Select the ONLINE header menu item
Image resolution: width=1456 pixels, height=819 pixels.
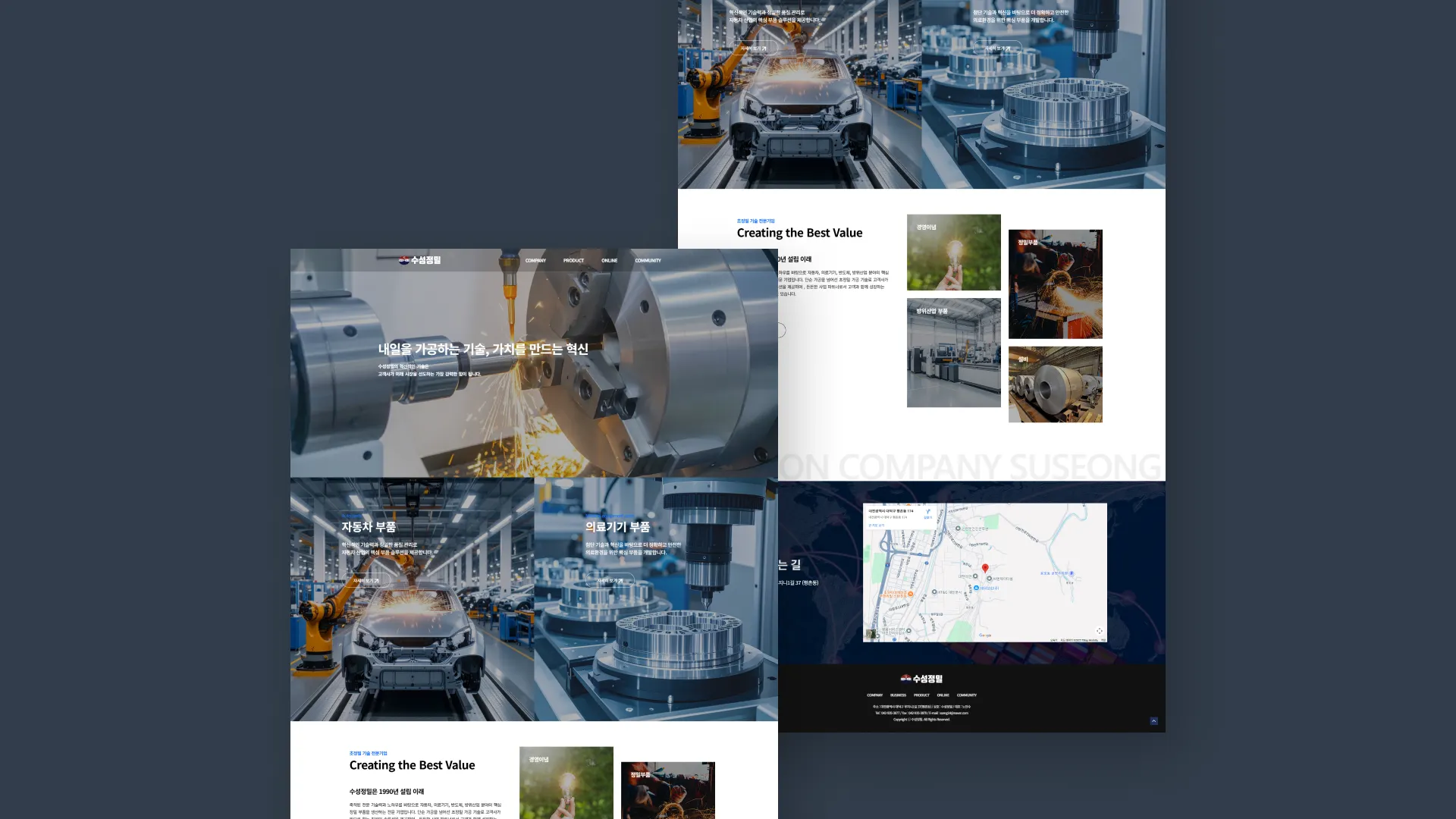point(609,261)
